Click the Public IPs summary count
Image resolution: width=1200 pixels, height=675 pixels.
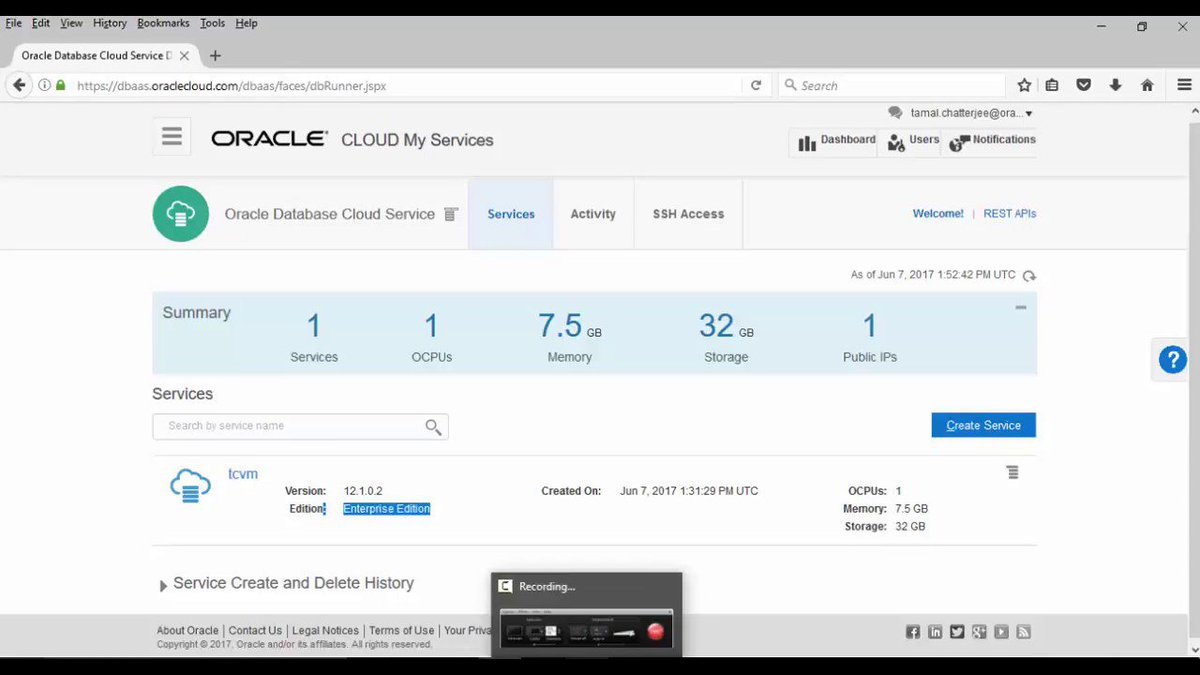click(x=870, y=326)
